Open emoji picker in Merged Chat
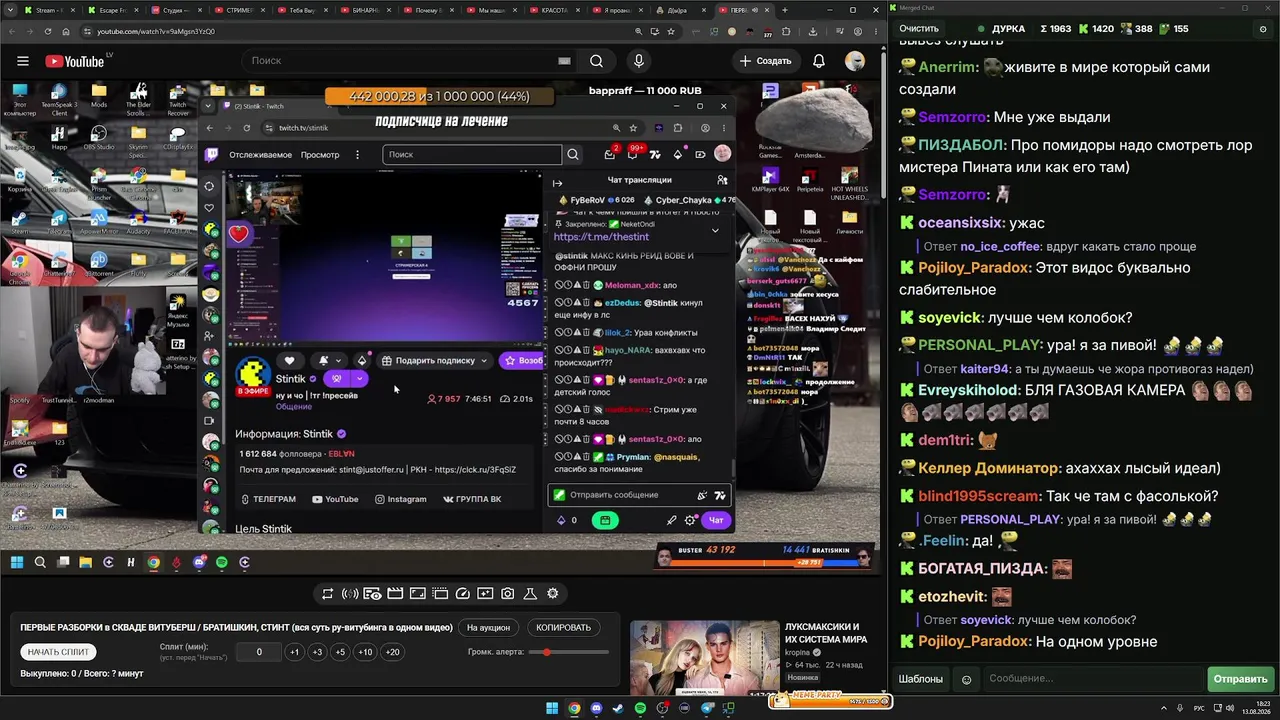1280x720 pixels. pos(966,679)
